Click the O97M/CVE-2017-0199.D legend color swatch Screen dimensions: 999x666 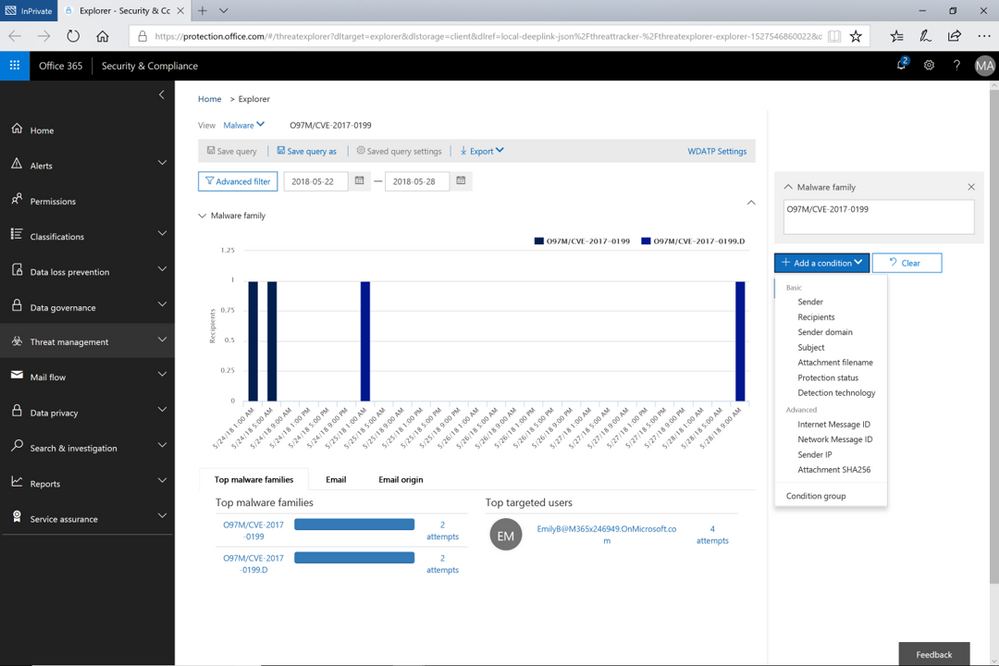point(645,241)
